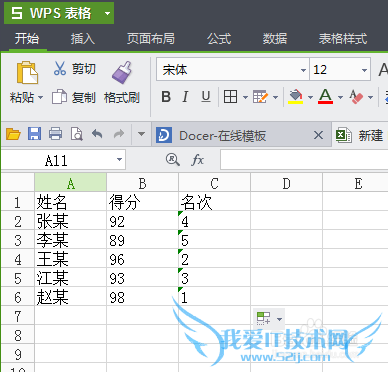Click the auto fill options icon

pyautogui.click(x=263, y=318)
